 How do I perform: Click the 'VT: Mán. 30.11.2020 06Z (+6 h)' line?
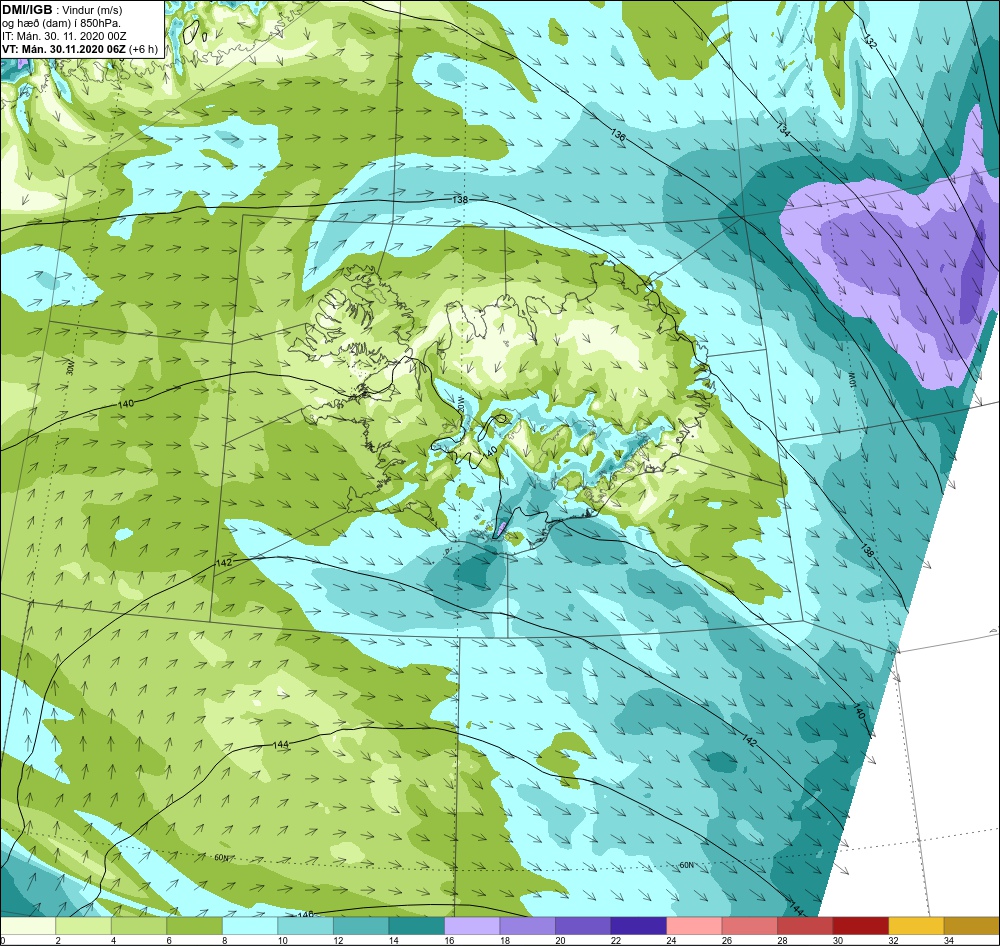coord(80,49)
